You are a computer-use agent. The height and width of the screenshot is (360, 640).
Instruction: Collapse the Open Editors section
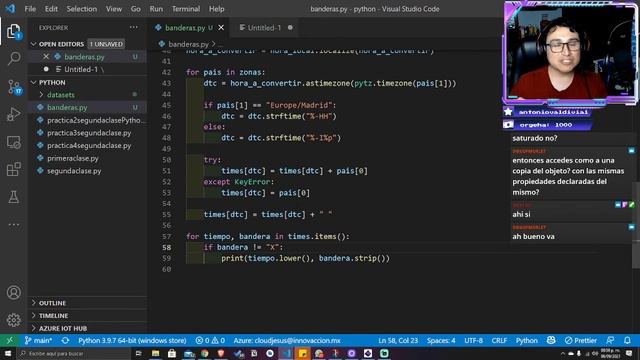tap(33, 44)
